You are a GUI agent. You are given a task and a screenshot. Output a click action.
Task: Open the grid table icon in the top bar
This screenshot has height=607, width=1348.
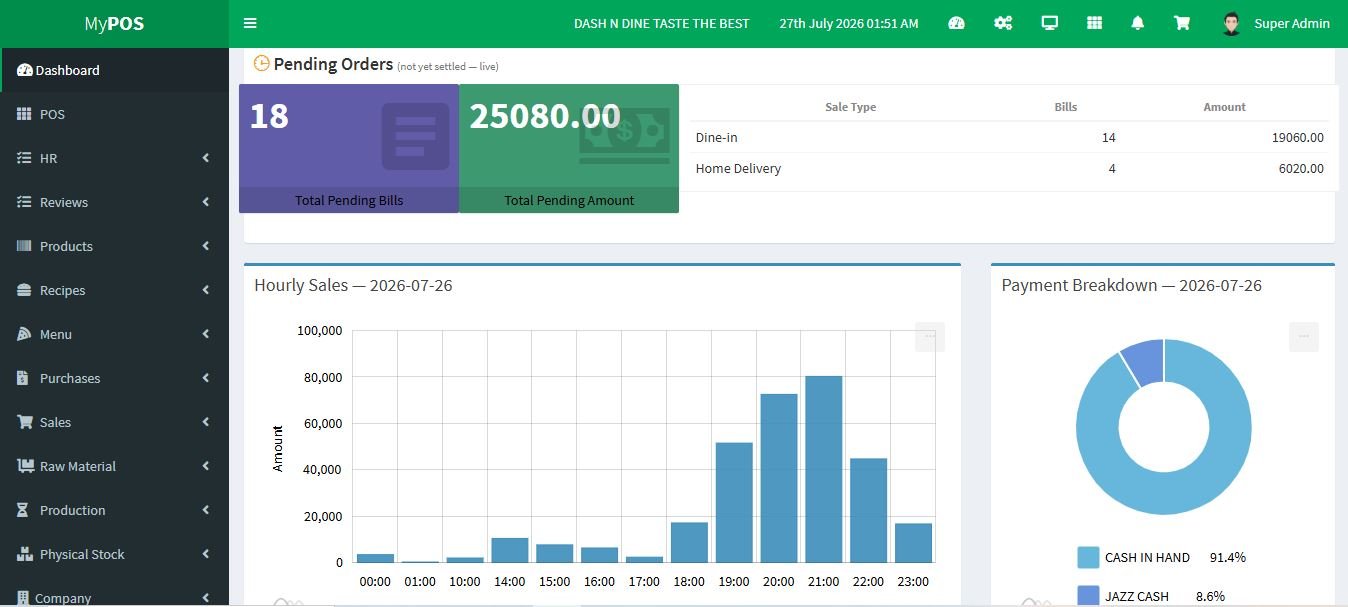[1095, 23]
